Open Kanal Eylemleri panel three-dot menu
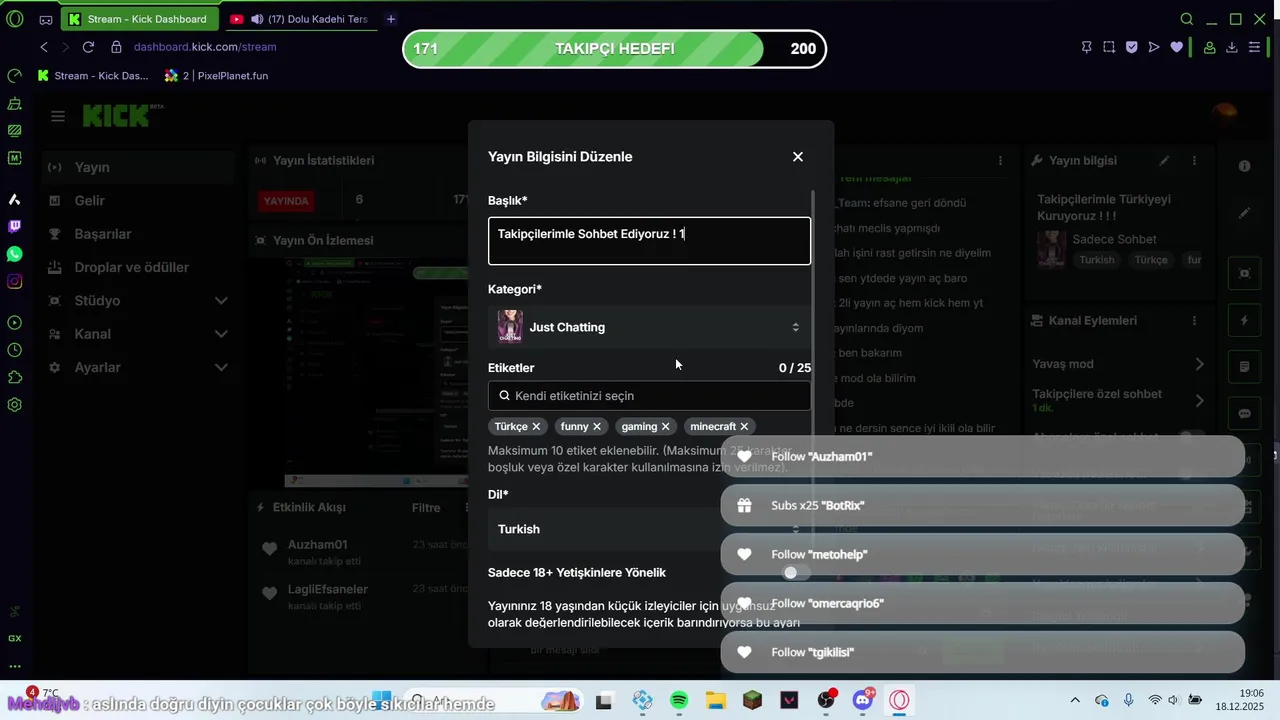The width and height of the screenshot is (1280, 720). click(x=1194, y=321)
